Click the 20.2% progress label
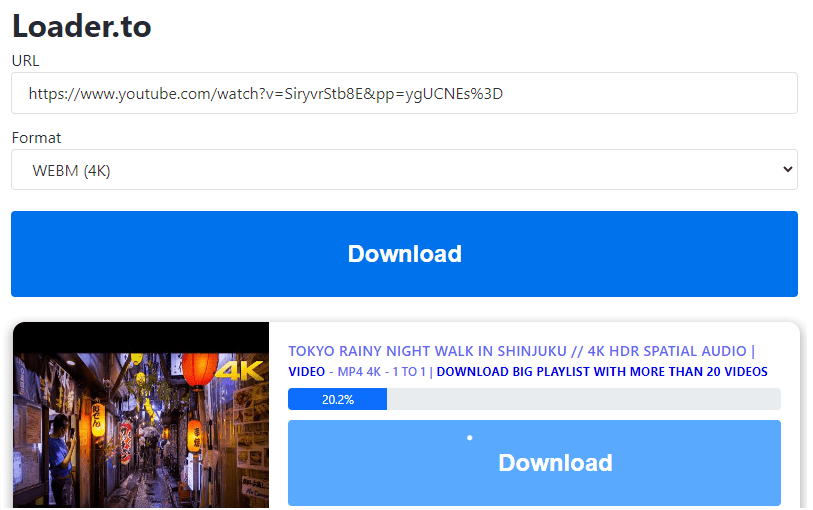 pos(337,399)
